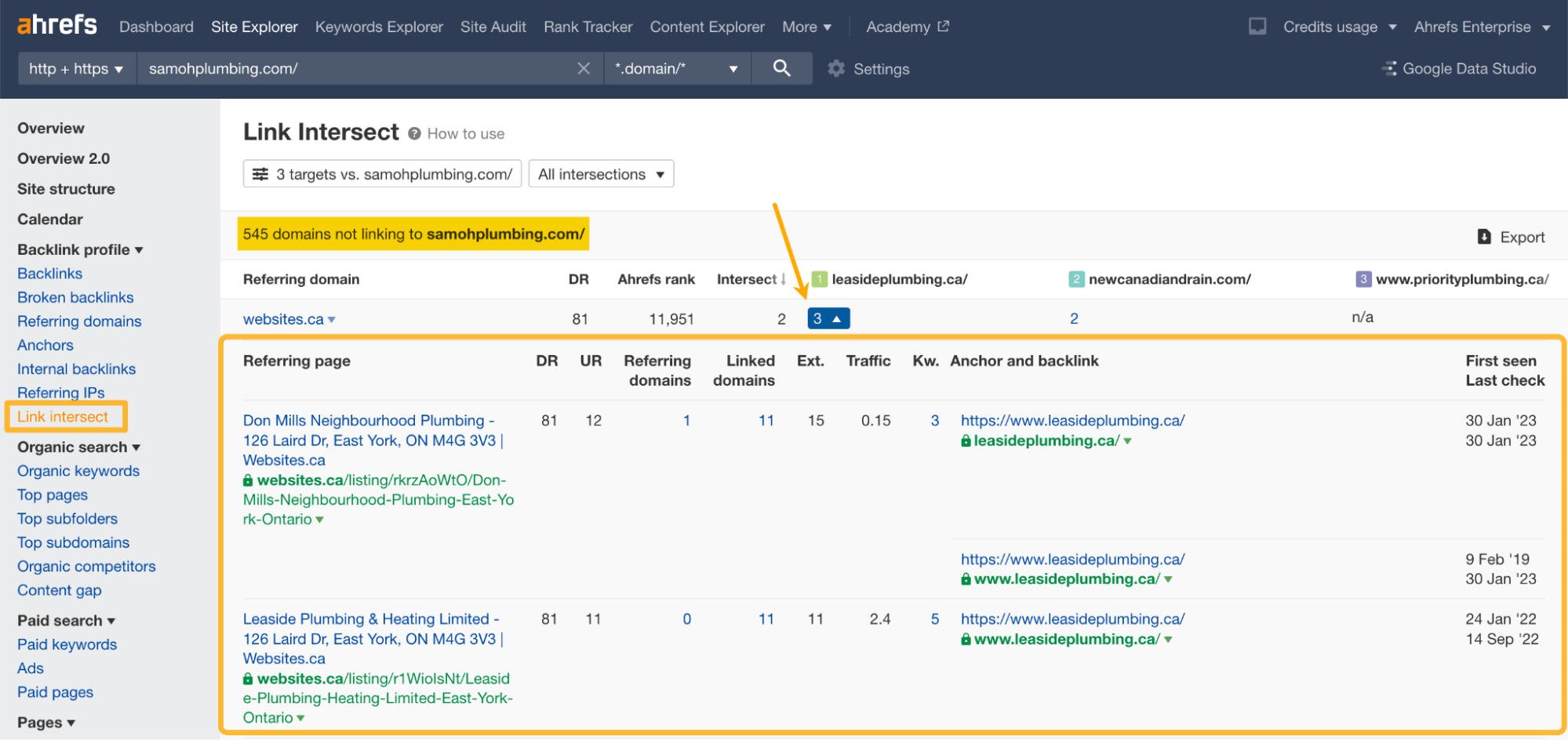Viewport: 1568px width, 740px height.
Task: Open Referring domains report
Action: [79, 321]
